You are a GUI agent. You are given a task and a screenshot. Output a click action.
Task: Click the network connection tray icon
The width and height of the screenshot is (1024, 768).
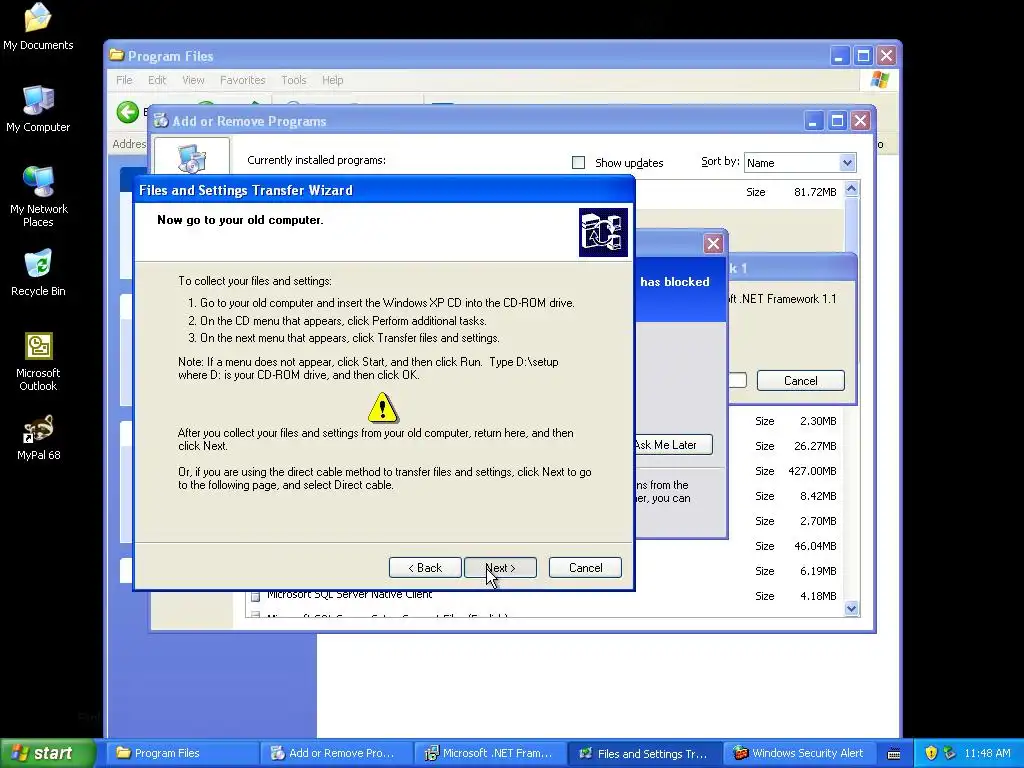[950, 753]
